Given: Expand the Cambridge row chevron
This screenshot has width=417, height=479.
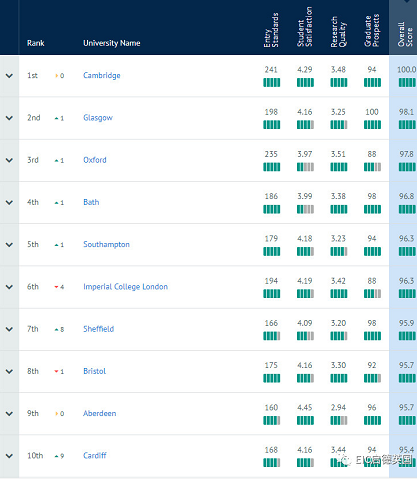Looking at the screenshot, I should click(9, 76).
